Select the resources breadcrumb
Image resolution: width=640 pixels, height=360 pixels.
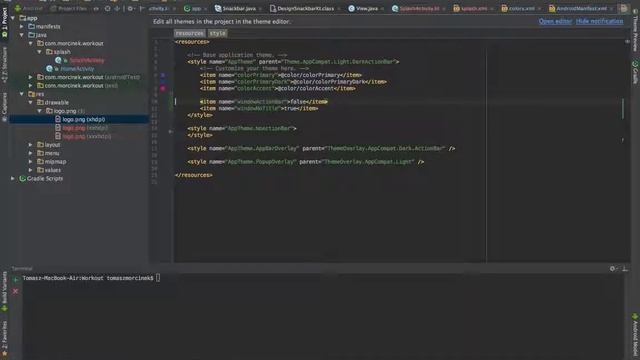189,33
